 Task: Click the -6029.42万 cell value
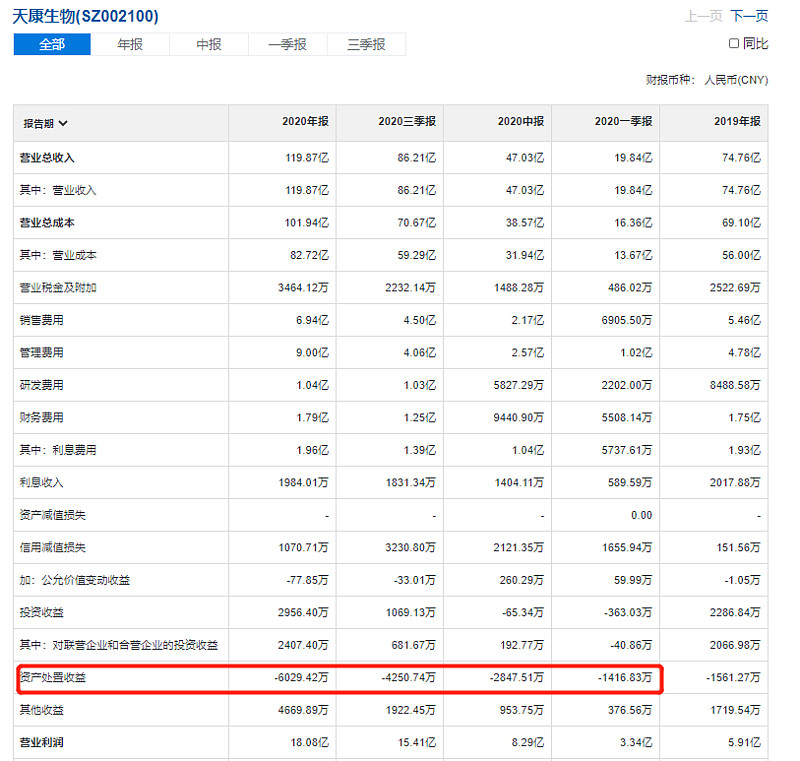point(300,678)
